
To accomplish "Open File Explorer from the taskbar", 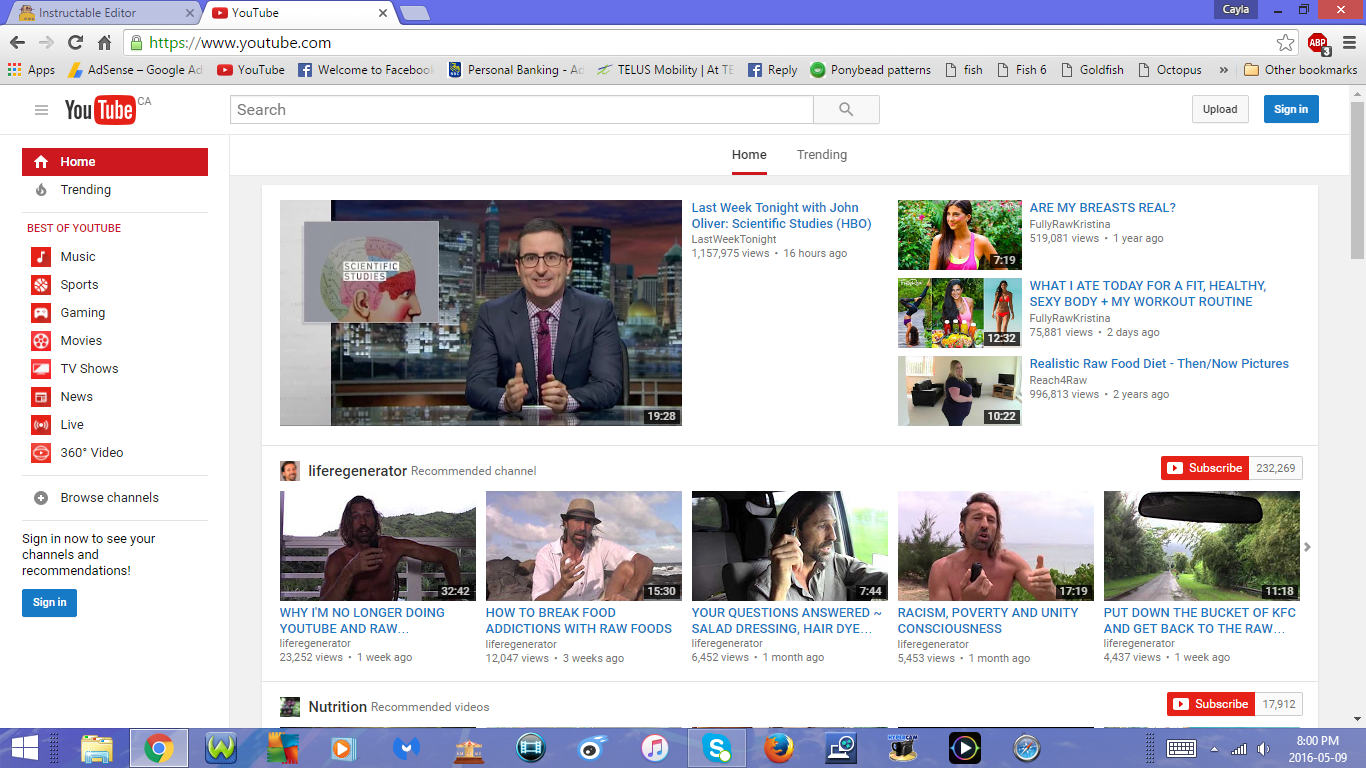I will pos(97,748).
